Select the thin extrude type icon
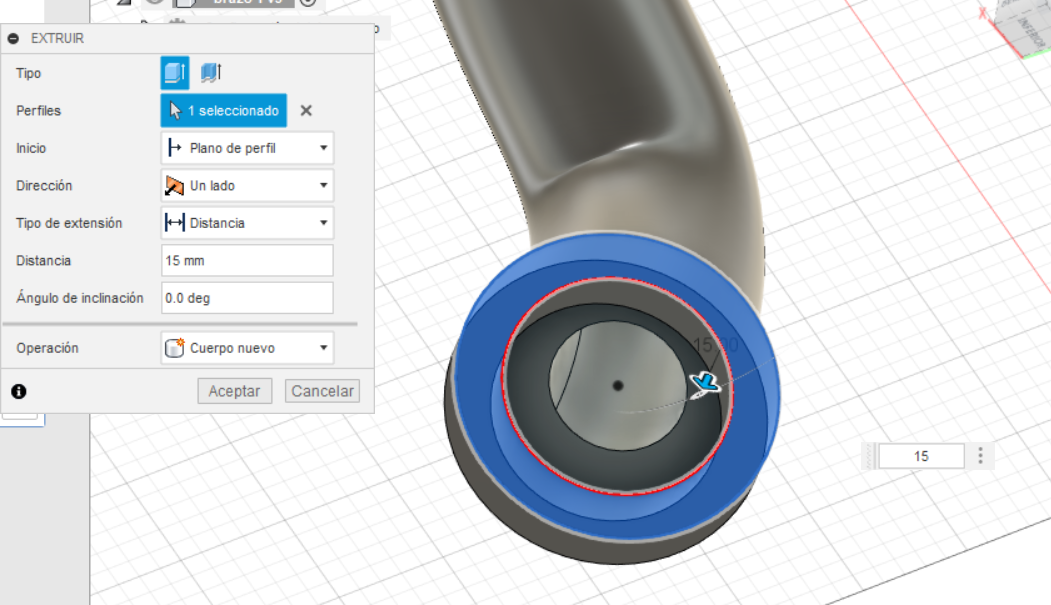1051x605 pixels. pos(210,72)
